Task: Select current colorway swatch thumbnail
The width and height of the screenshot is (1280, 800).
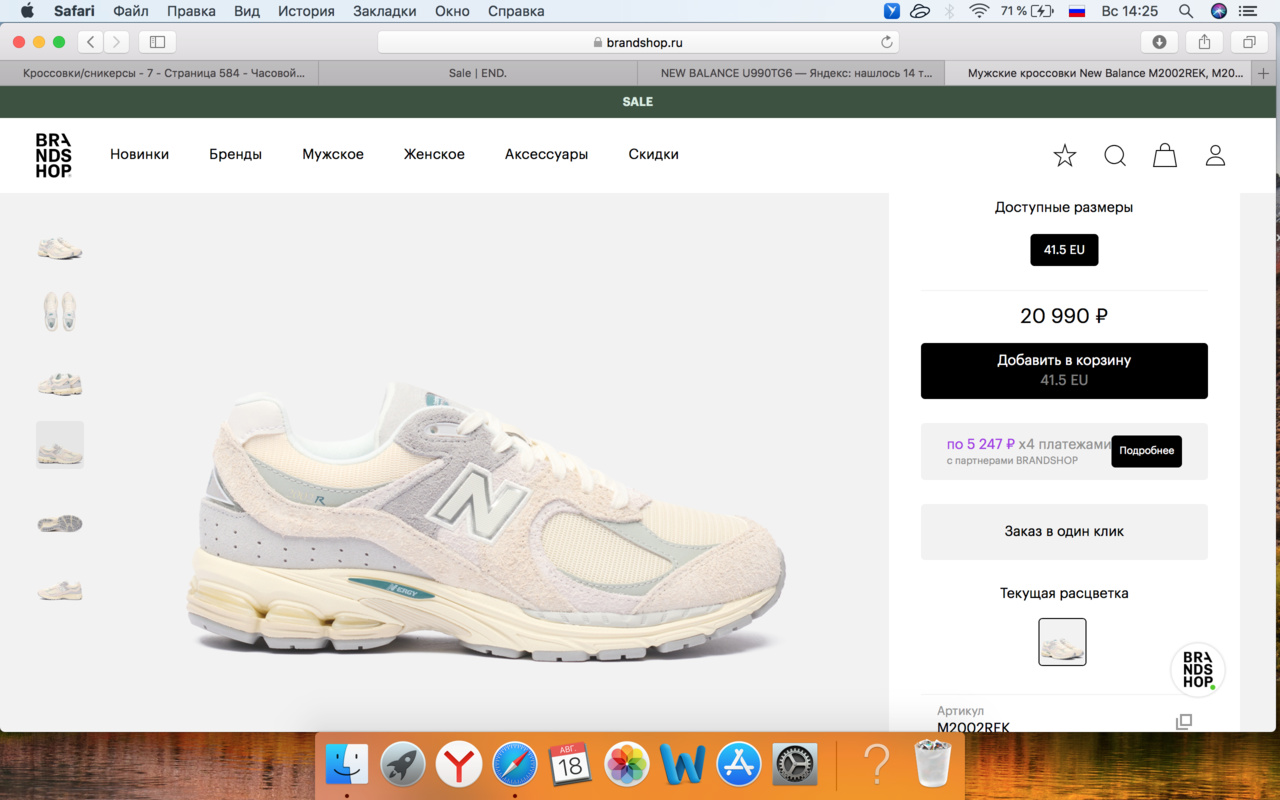Action: (1062, 642)
